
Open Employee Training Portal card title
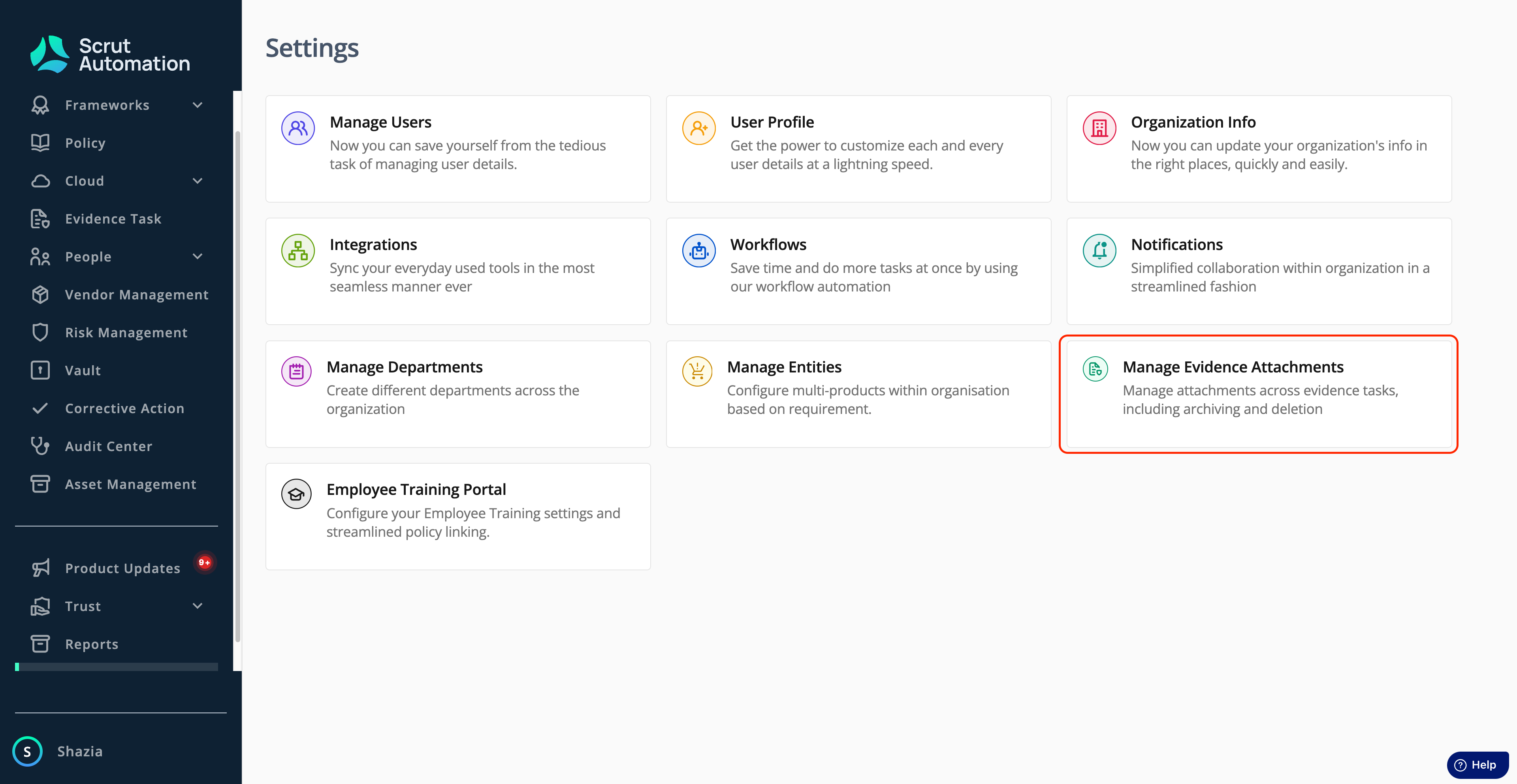[x=416, y=489]
